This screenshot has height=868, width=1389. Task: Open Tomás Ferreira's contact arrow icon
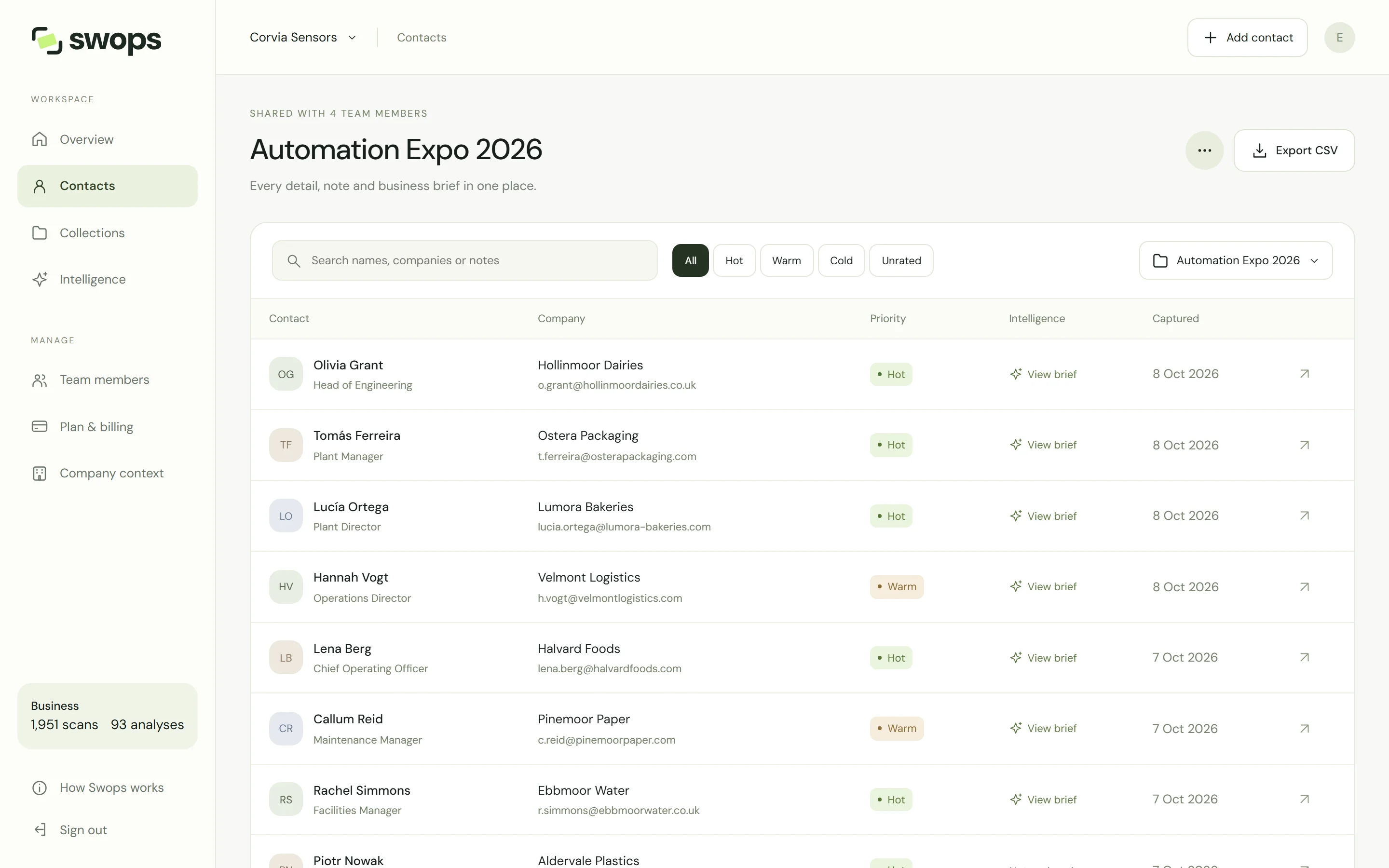[1304, 445]
